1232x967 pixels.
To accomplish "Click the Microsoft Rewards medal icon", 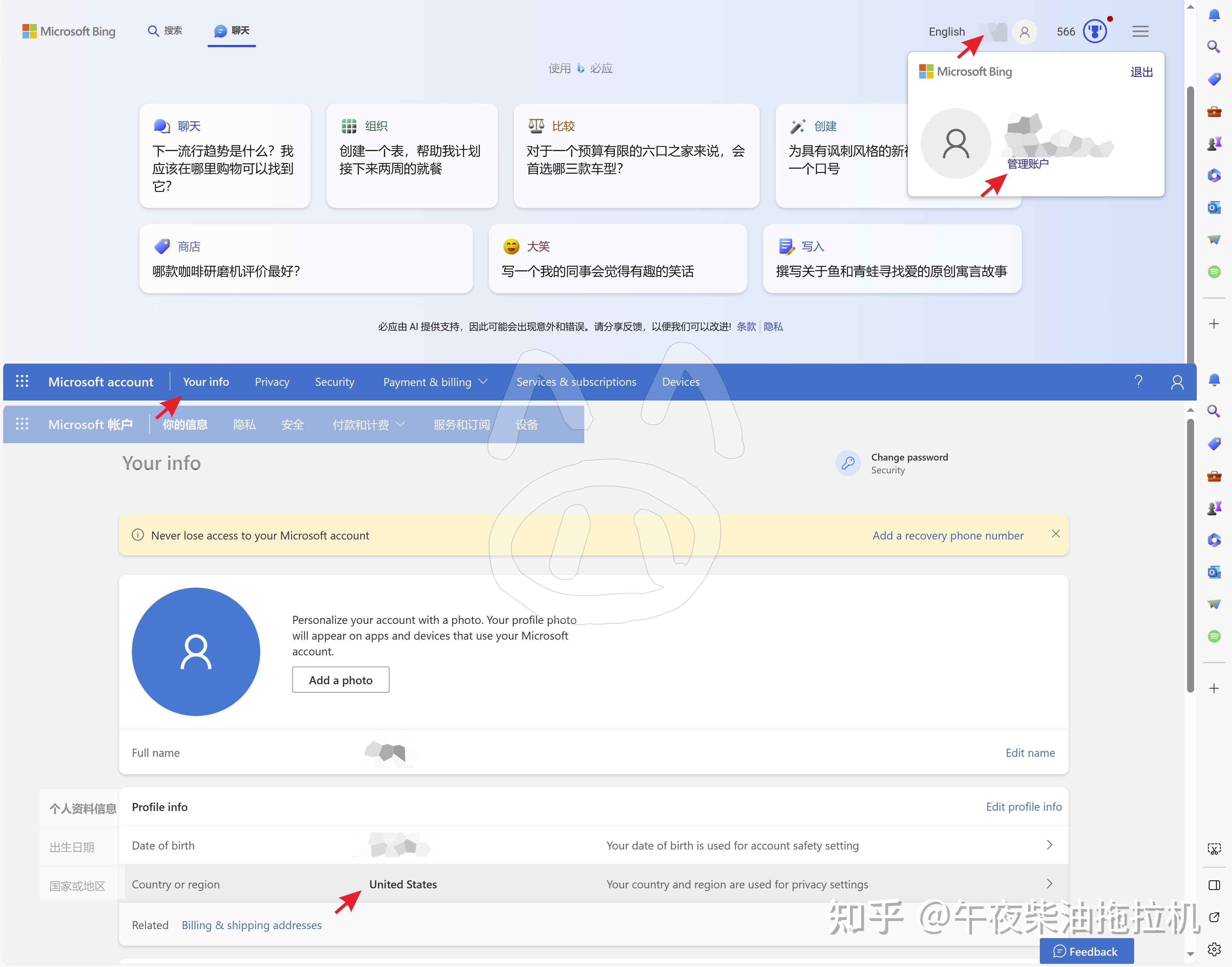I will click(x=1094, y=32).
